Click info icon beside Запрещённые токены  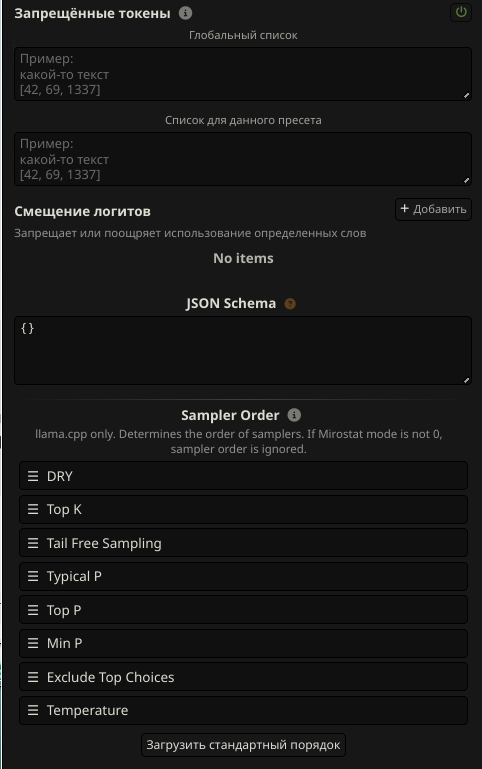pyautogui.click(x=185, y=13)
